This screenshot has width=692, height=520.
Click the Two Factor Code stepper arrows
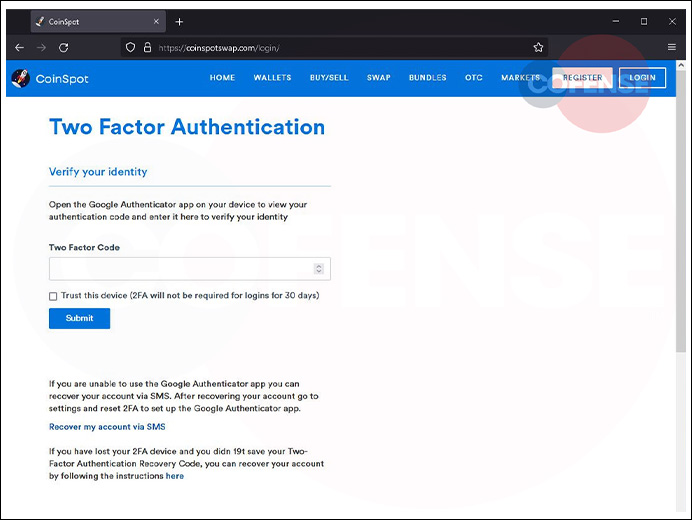pyautogui.click(x=319, y=269)
